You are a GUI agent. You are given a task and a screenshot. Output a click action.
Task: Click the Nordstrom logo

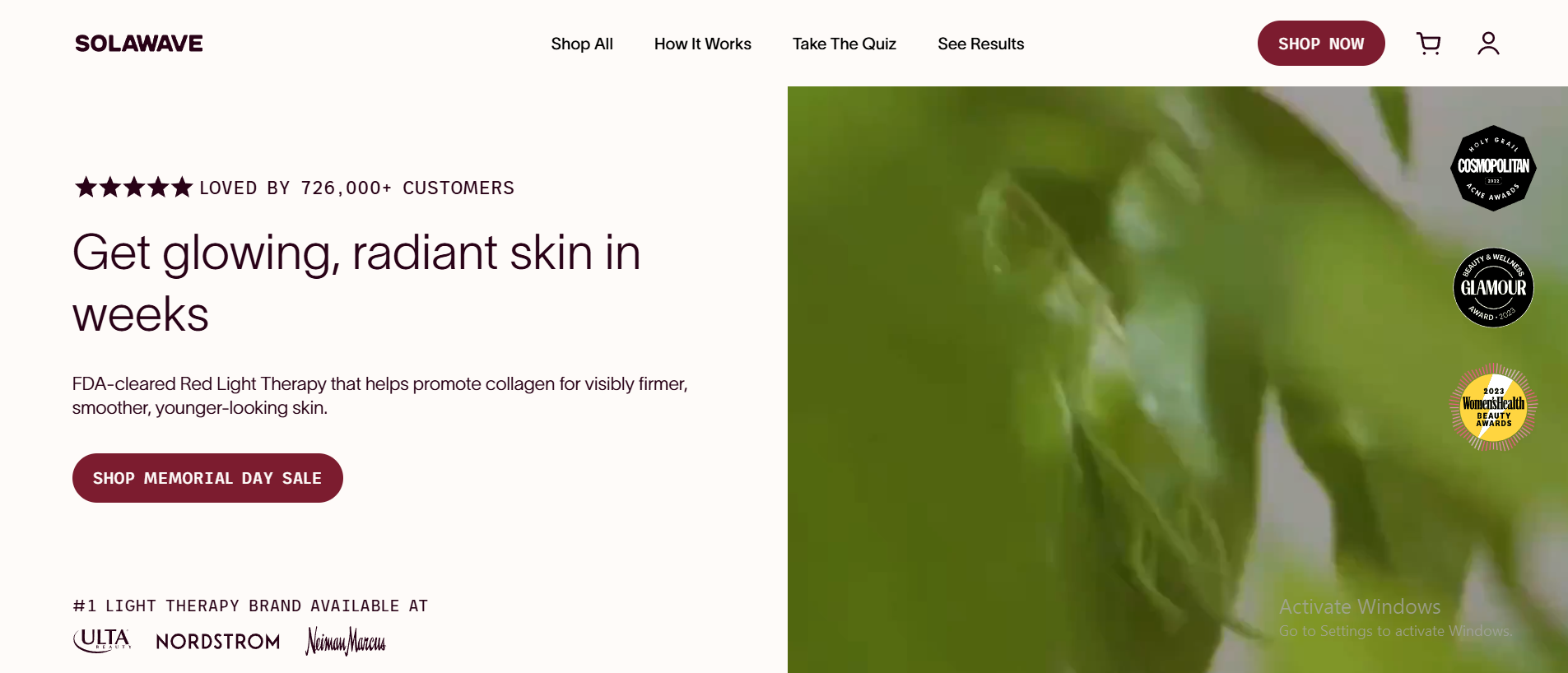pos(218,642)
